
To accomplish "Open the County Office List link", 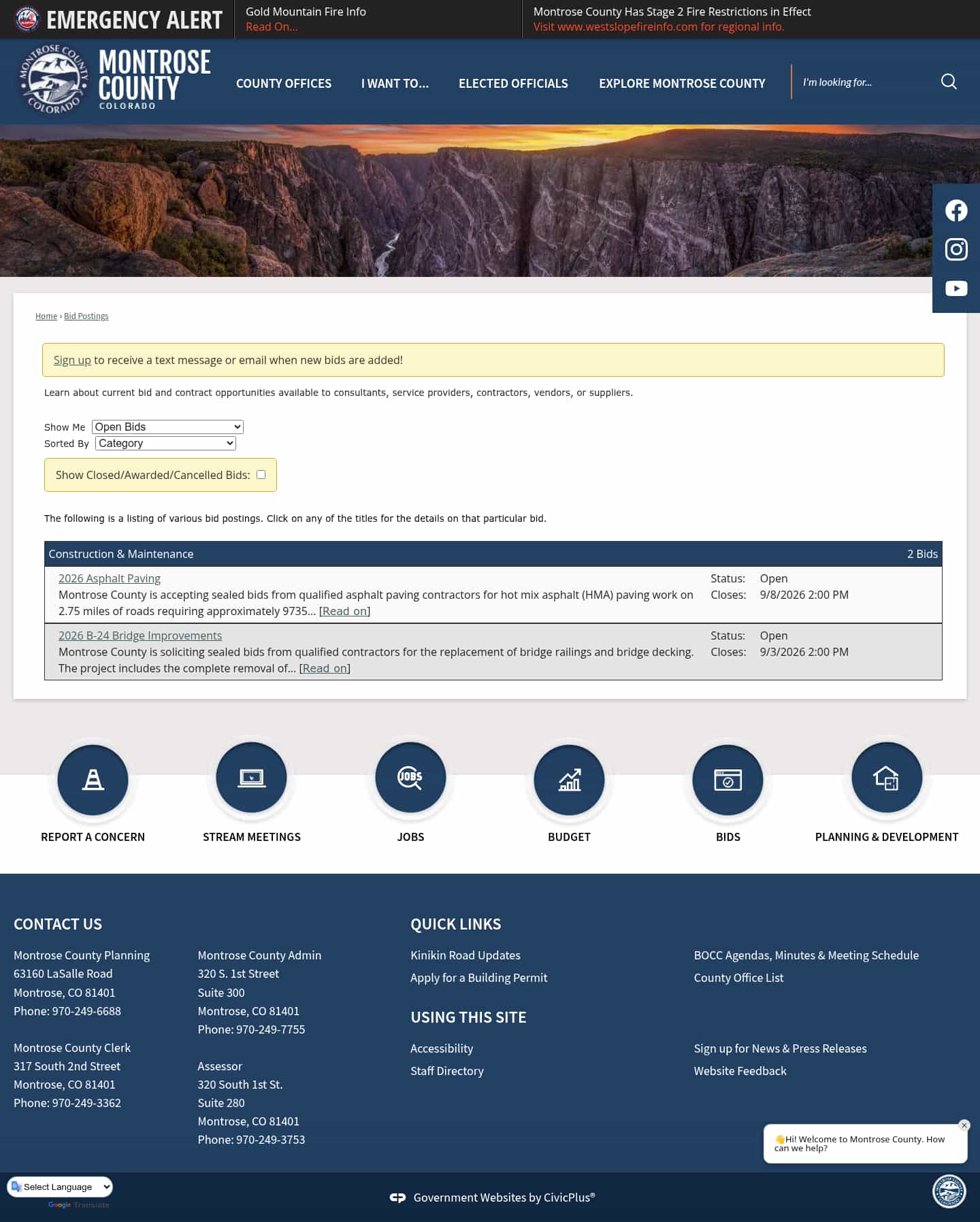I will pyautogui.click(x=738, y=978).
